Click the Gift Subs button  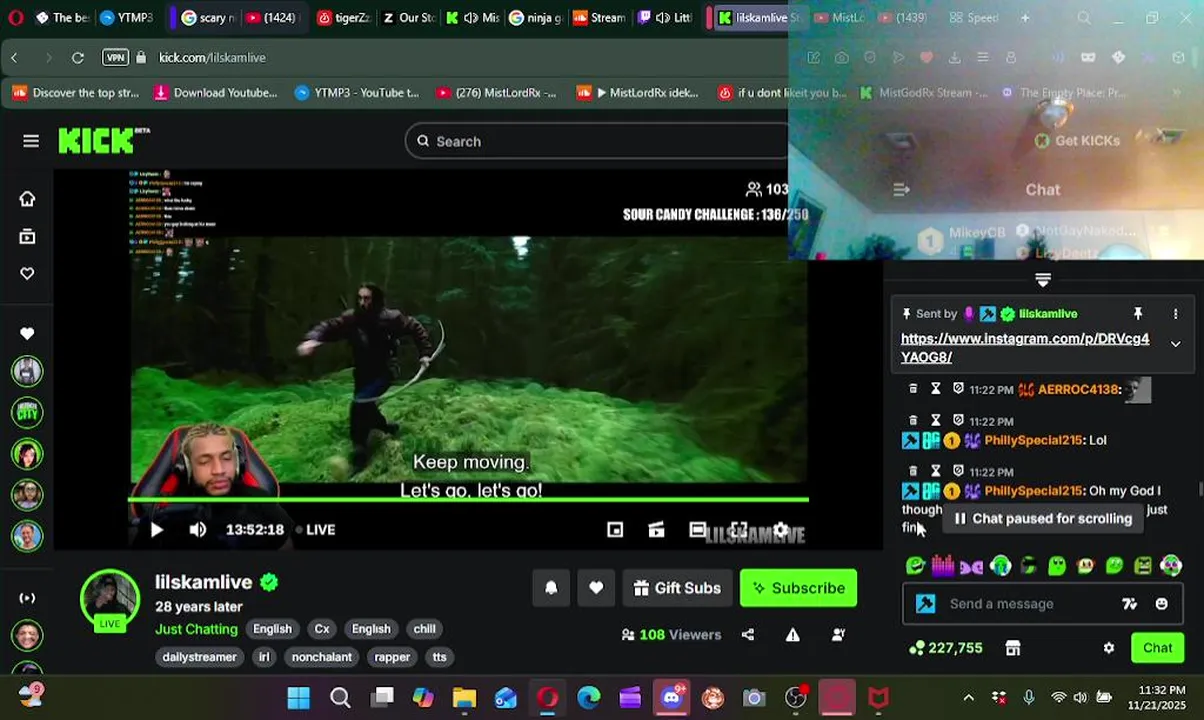coord(677,588)
